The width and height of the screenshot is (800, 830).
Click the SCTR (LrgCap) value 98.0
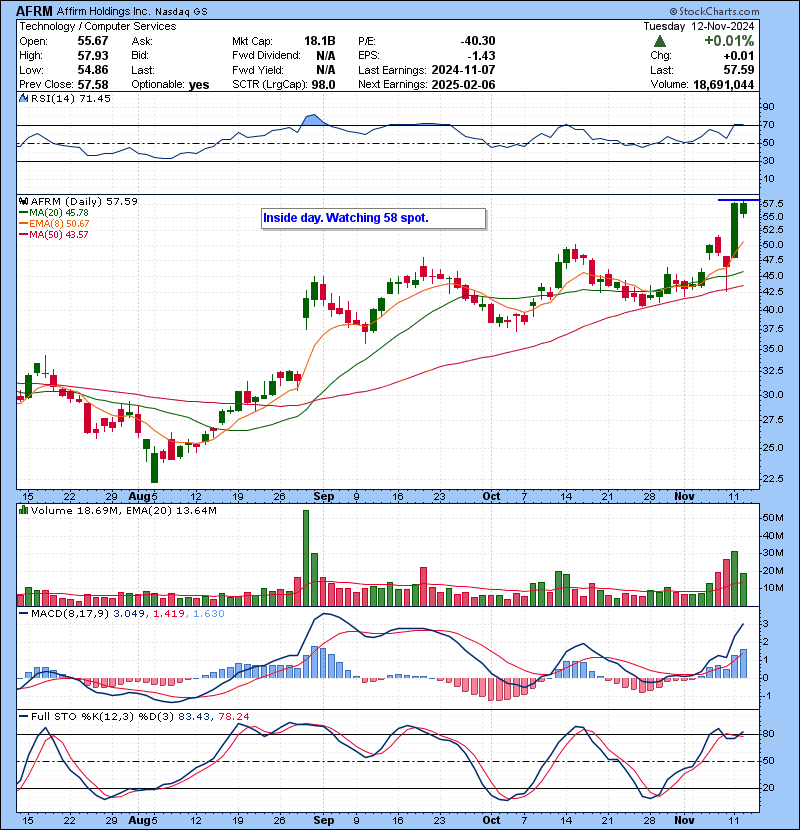(x=323, y=85)
